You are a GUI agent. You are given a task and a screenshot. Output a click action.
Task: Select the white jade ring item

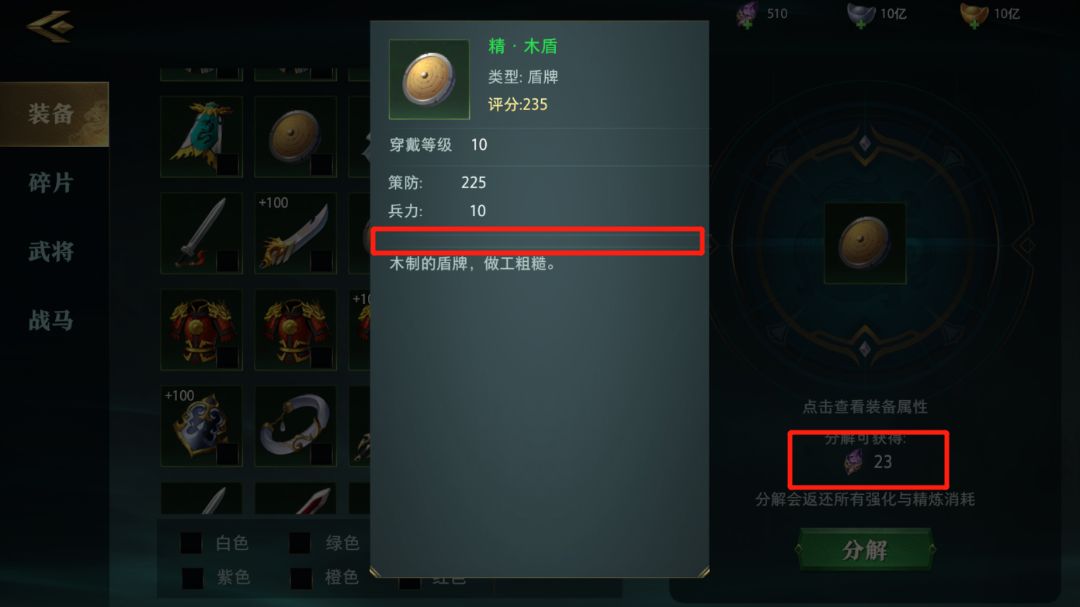coord(295,426)
